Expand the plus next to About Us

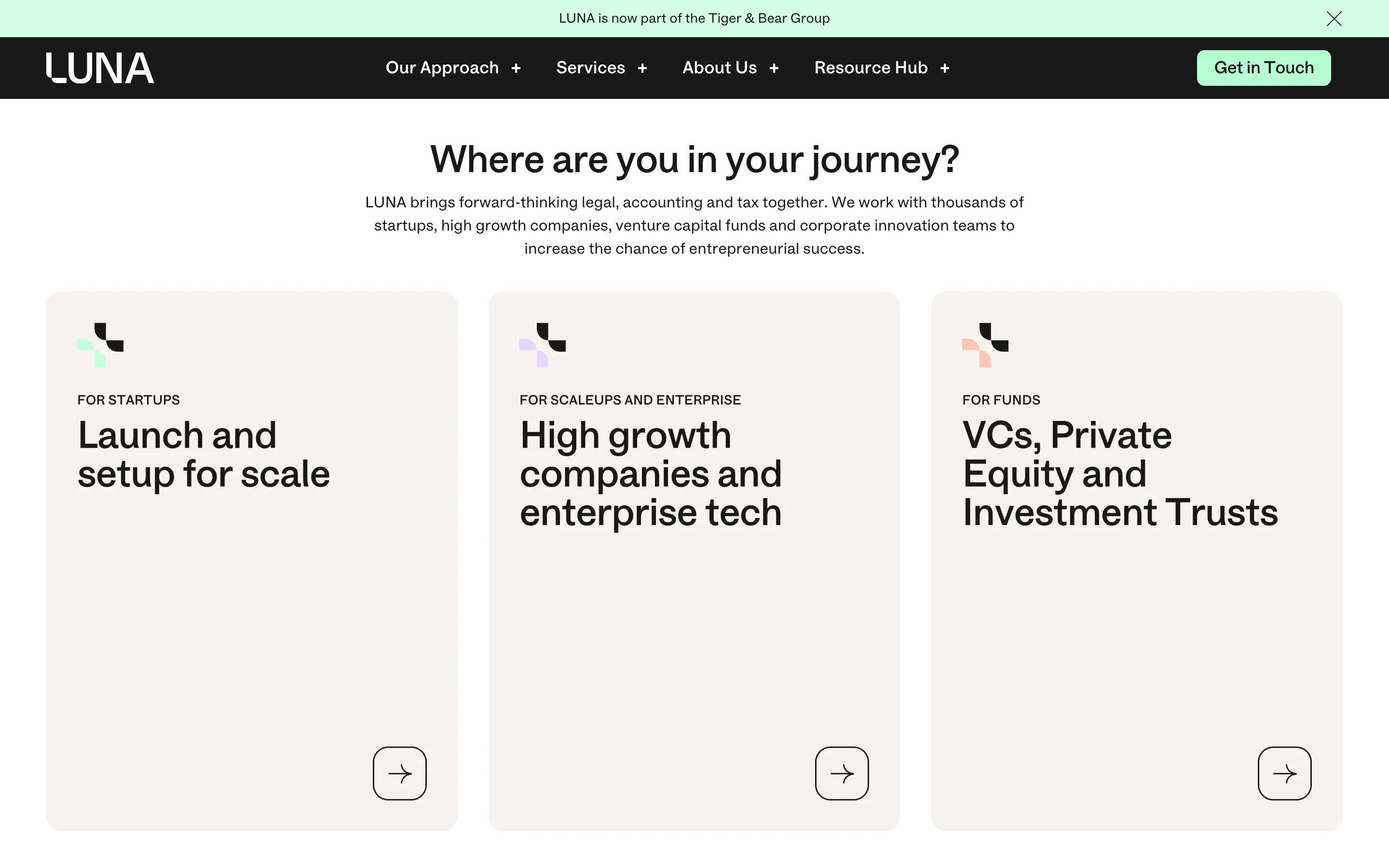pos(774,68)
